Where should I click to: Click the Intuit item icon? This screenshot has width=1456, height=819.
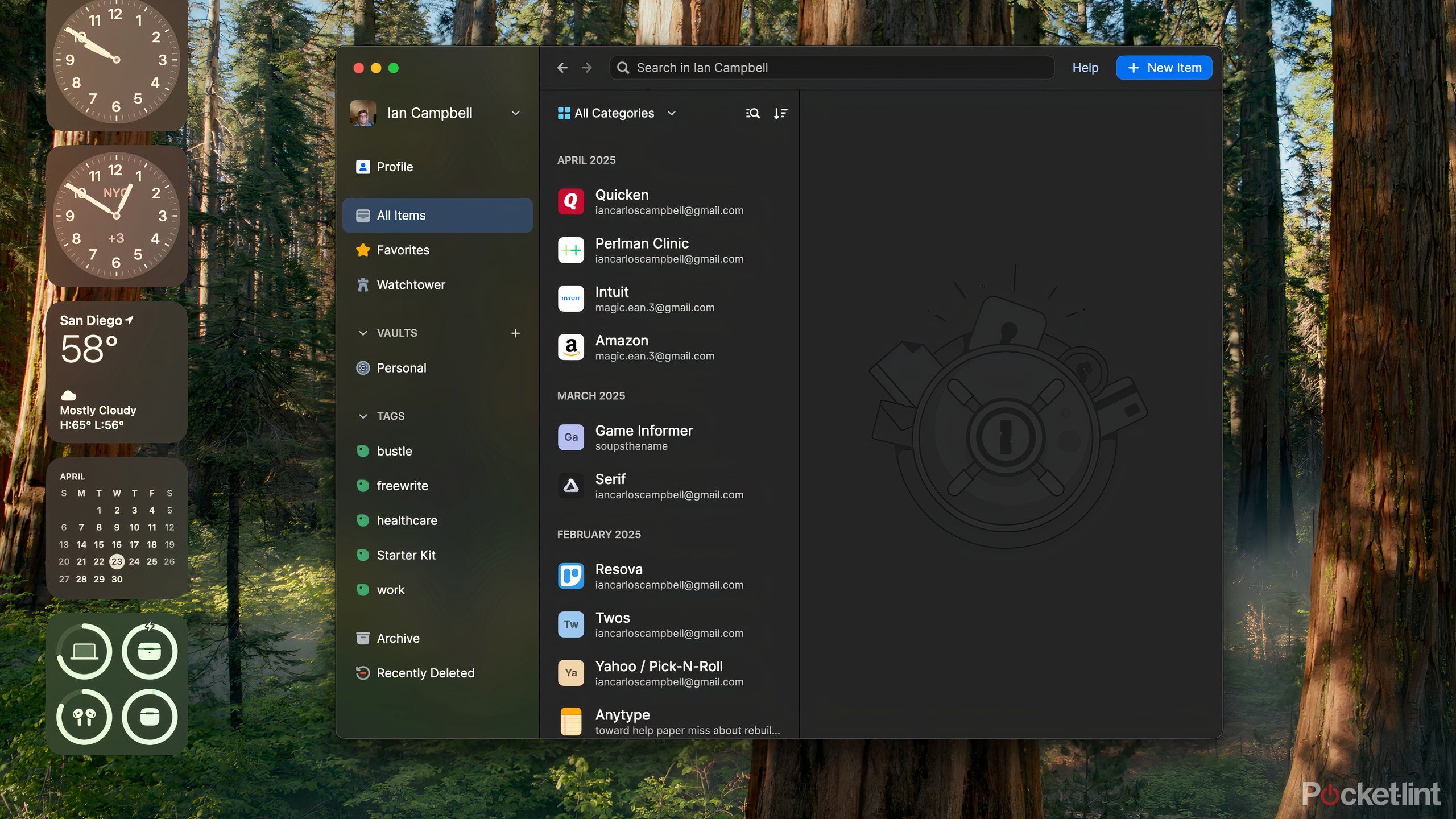click(570, 299)
